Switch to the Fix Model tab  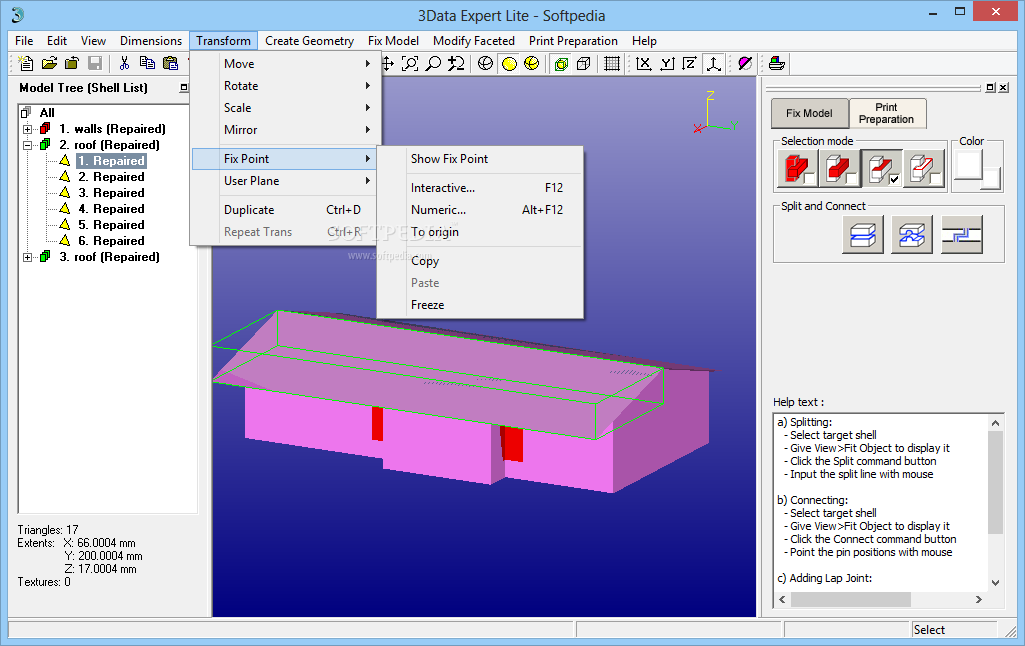coord(809,113)
